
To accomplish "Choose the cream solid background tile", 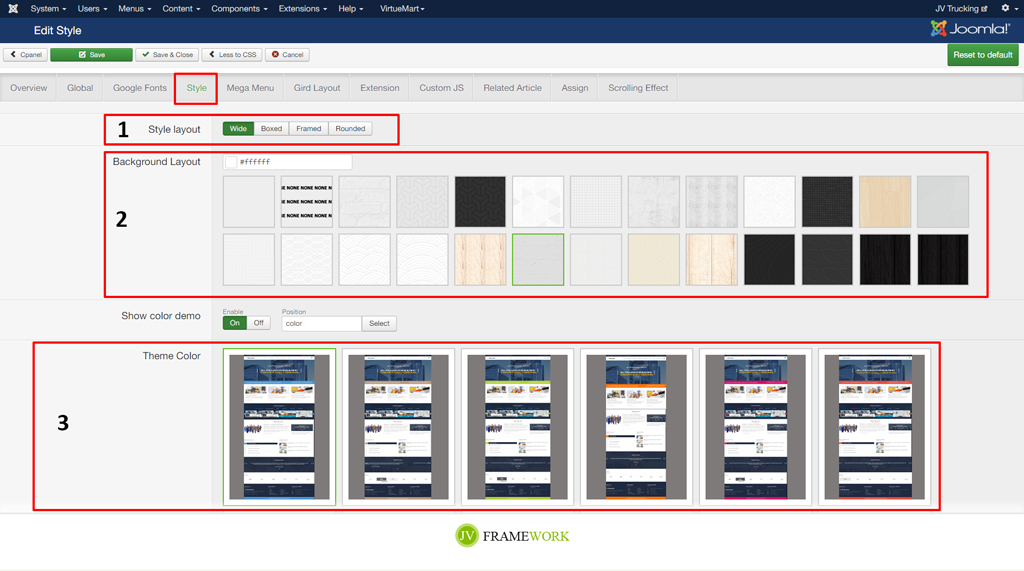I will (654, 260).
